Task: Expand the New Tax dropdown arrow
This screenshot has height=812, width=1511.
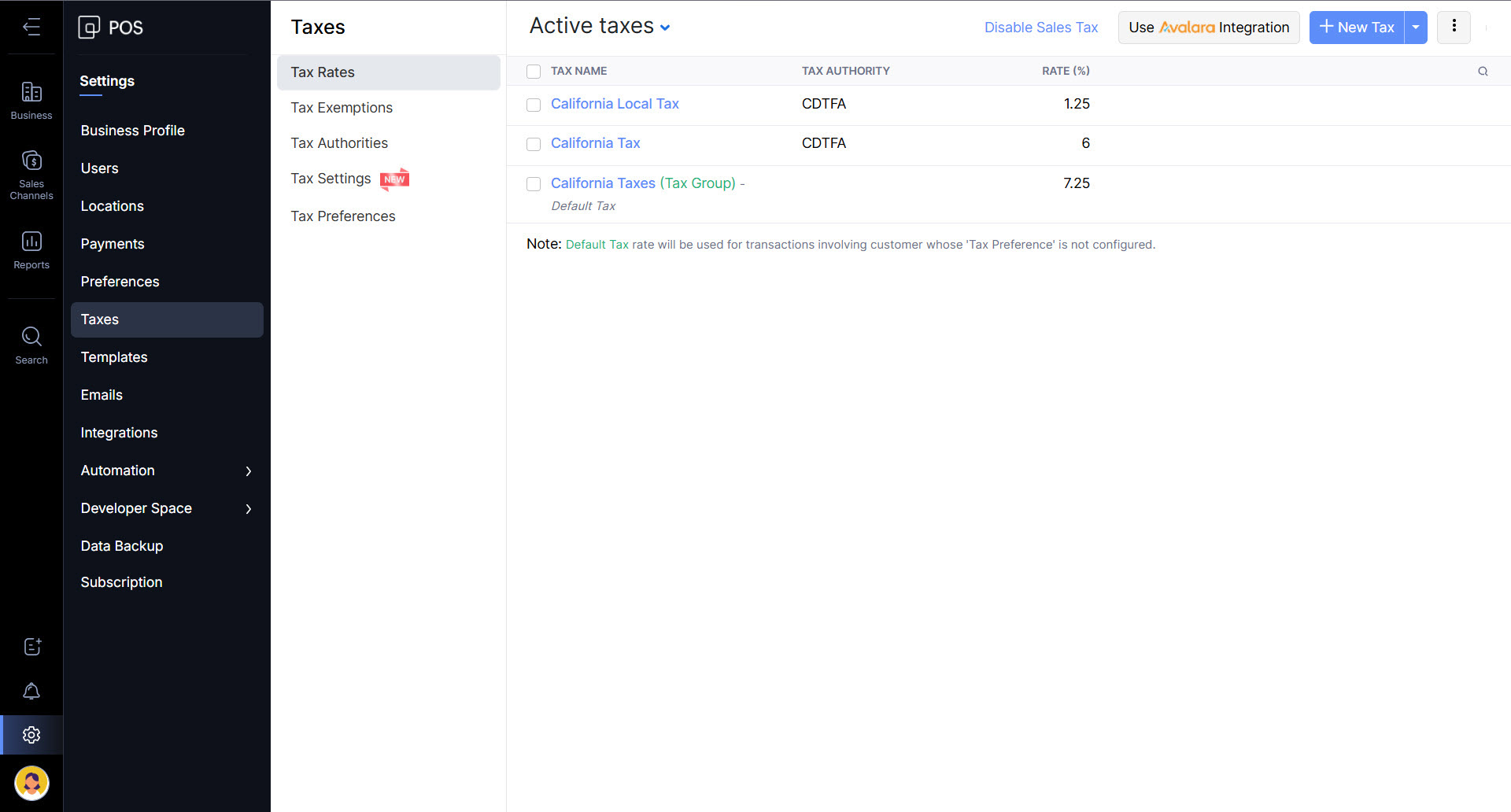Action: (x=1416, y=28)
